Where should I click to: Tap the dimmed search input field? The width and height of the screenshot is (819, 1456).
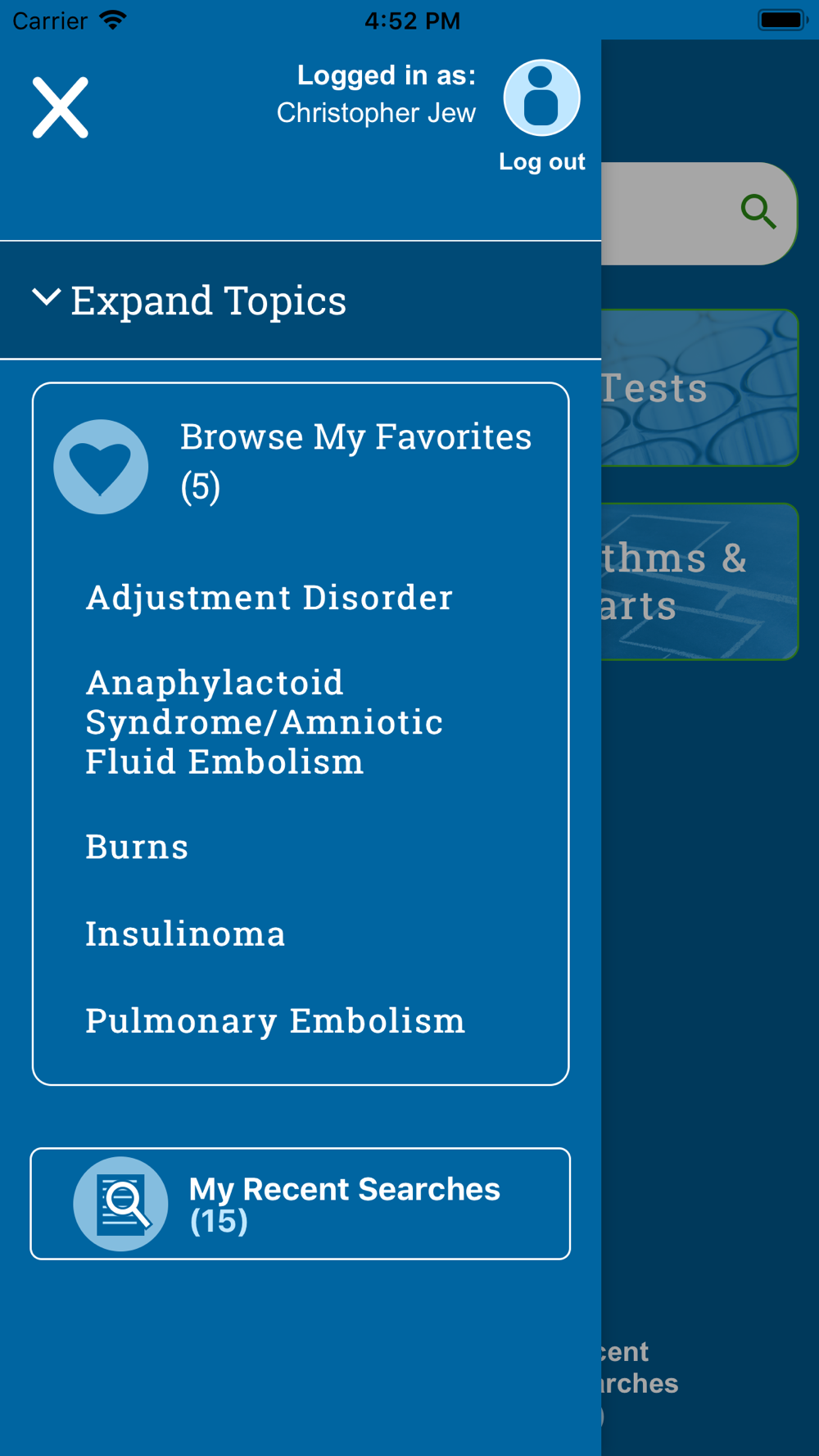pos(699,213)
